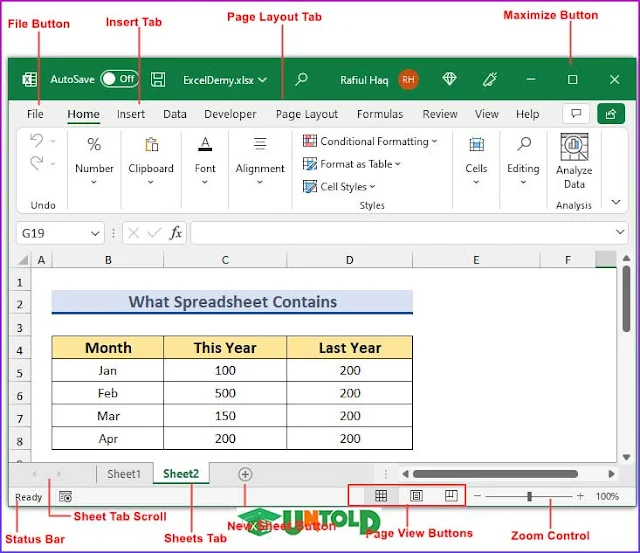Expand the formula bar with the chevron
640x553 pixels.
click(620, 232)
